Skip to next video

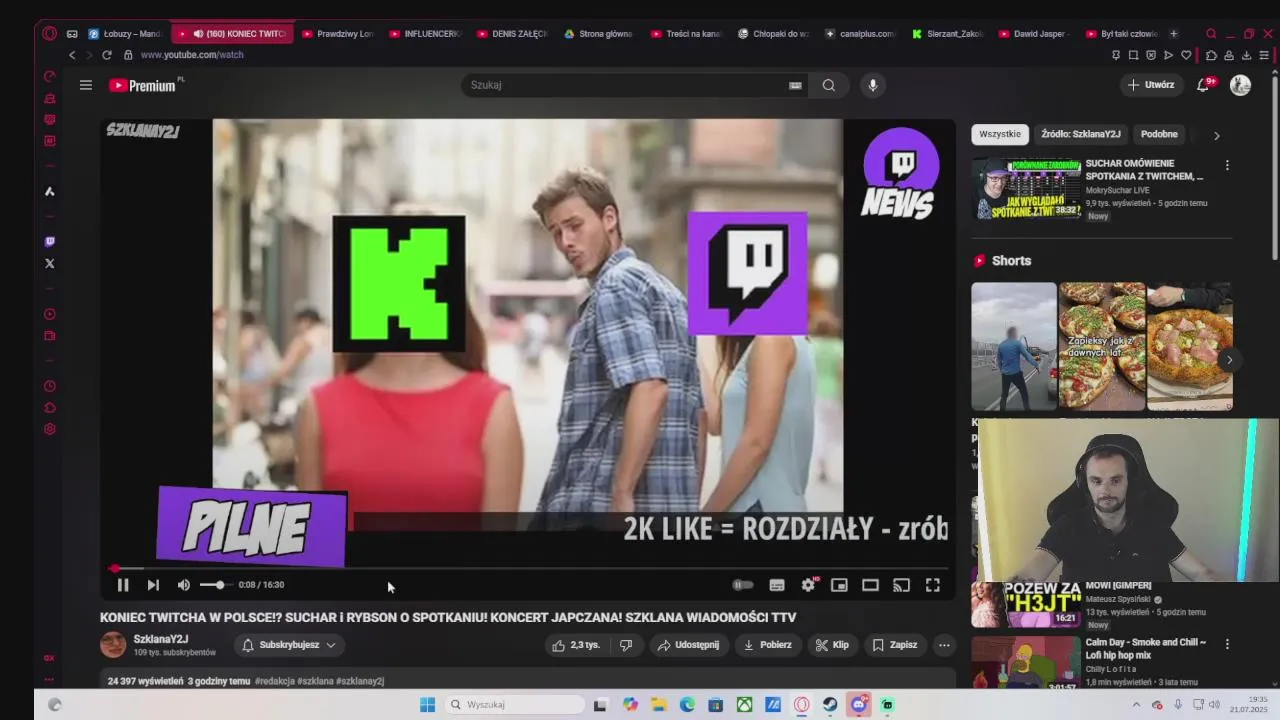[153, 585]
